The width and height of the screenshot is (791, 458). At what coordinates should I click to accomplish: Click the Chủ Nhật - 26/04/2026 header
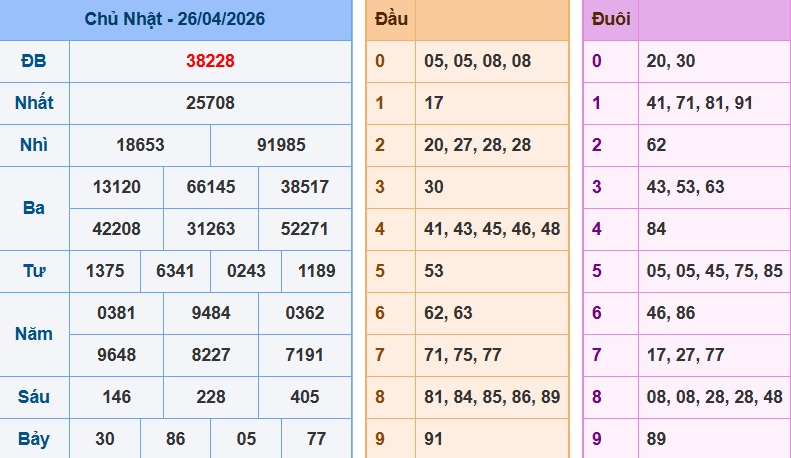pos(175,19)
